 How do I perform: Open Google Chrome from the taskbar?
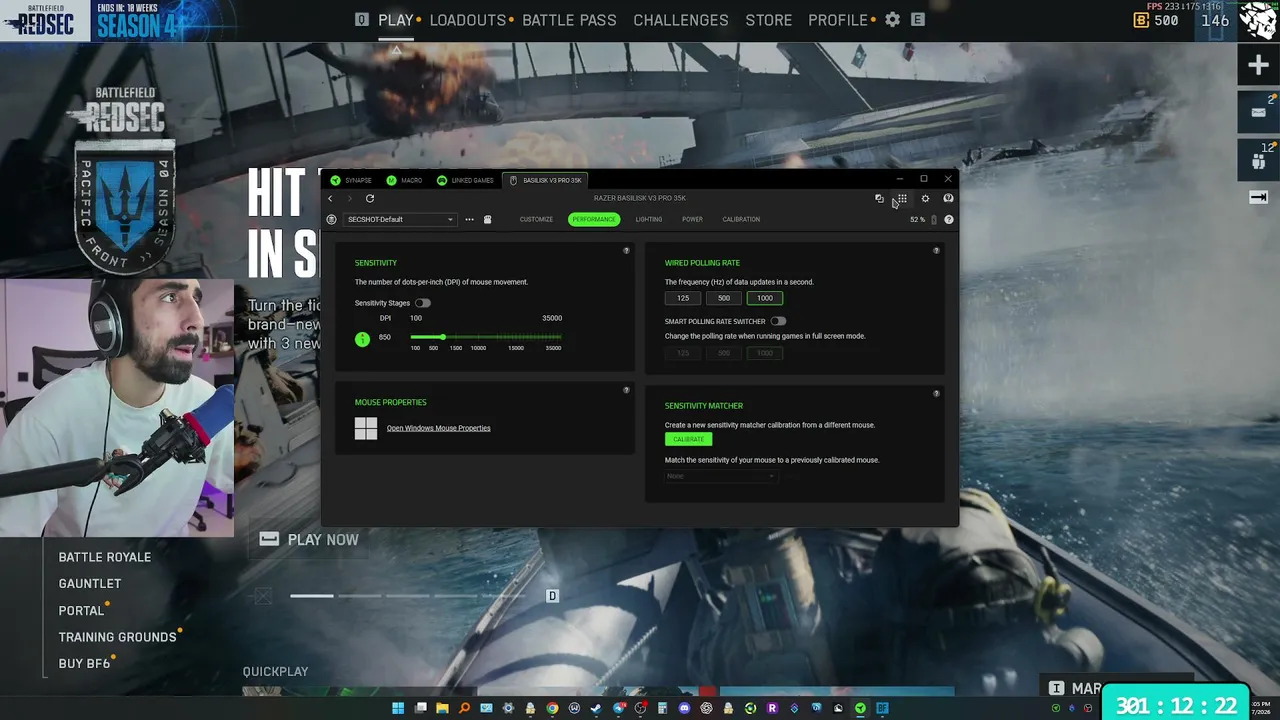coord(552,708)
